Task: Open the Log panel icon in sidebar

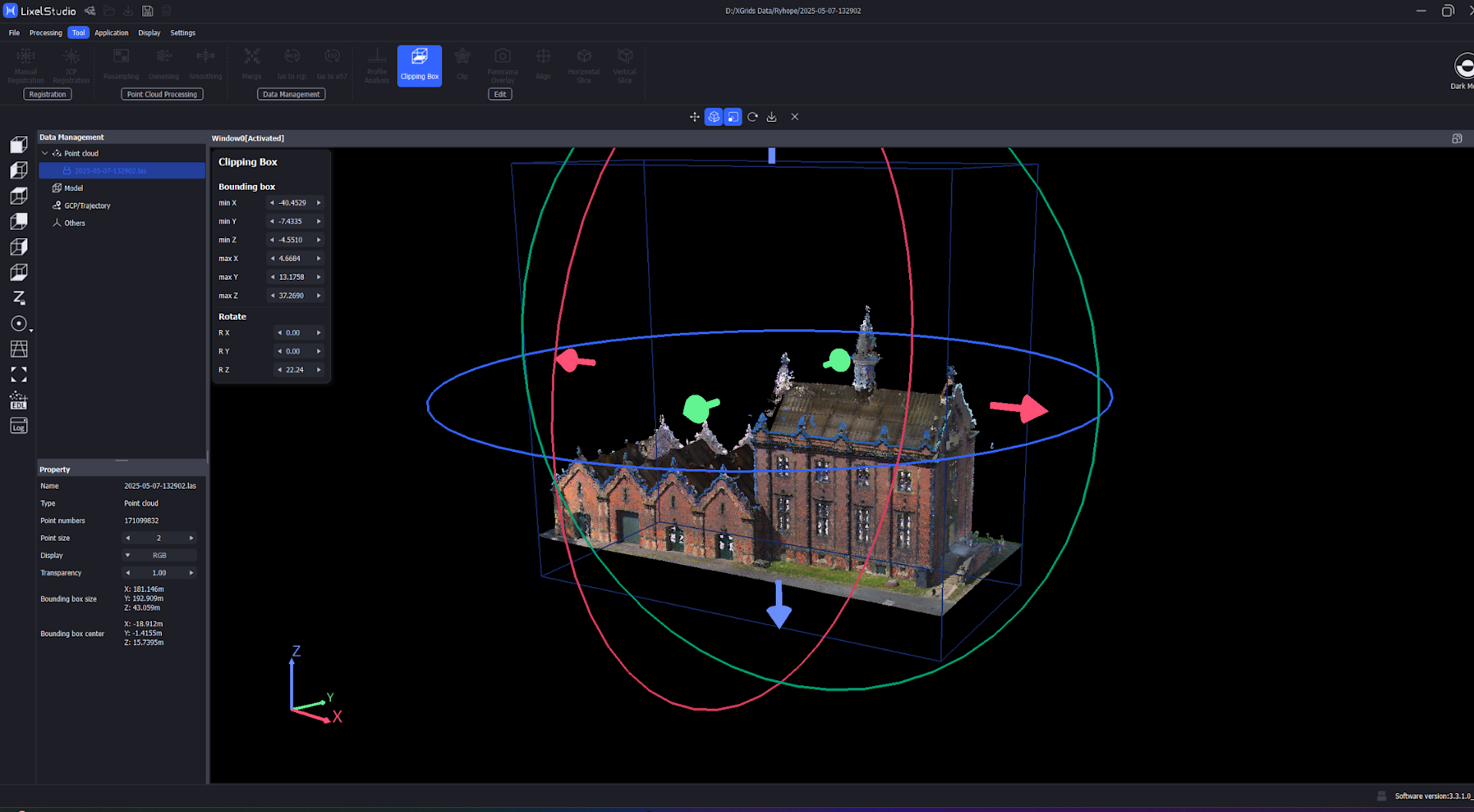Action: pyautogui.click(x=18, y=426)
